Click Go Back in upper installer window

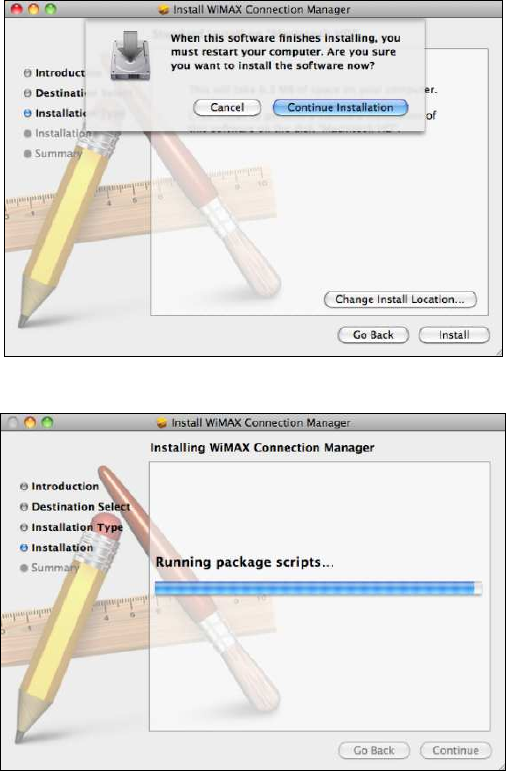point(373,335)
